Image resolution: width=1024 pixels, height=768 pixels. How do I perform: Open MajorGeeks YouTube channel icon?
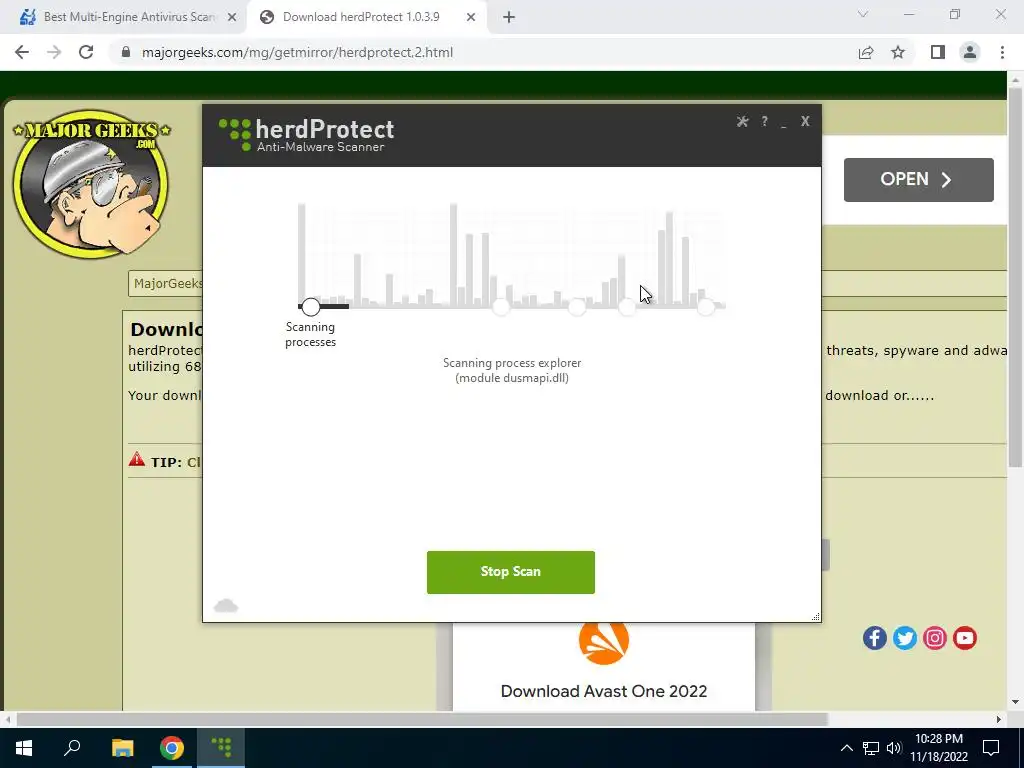(x=965, y=638)
